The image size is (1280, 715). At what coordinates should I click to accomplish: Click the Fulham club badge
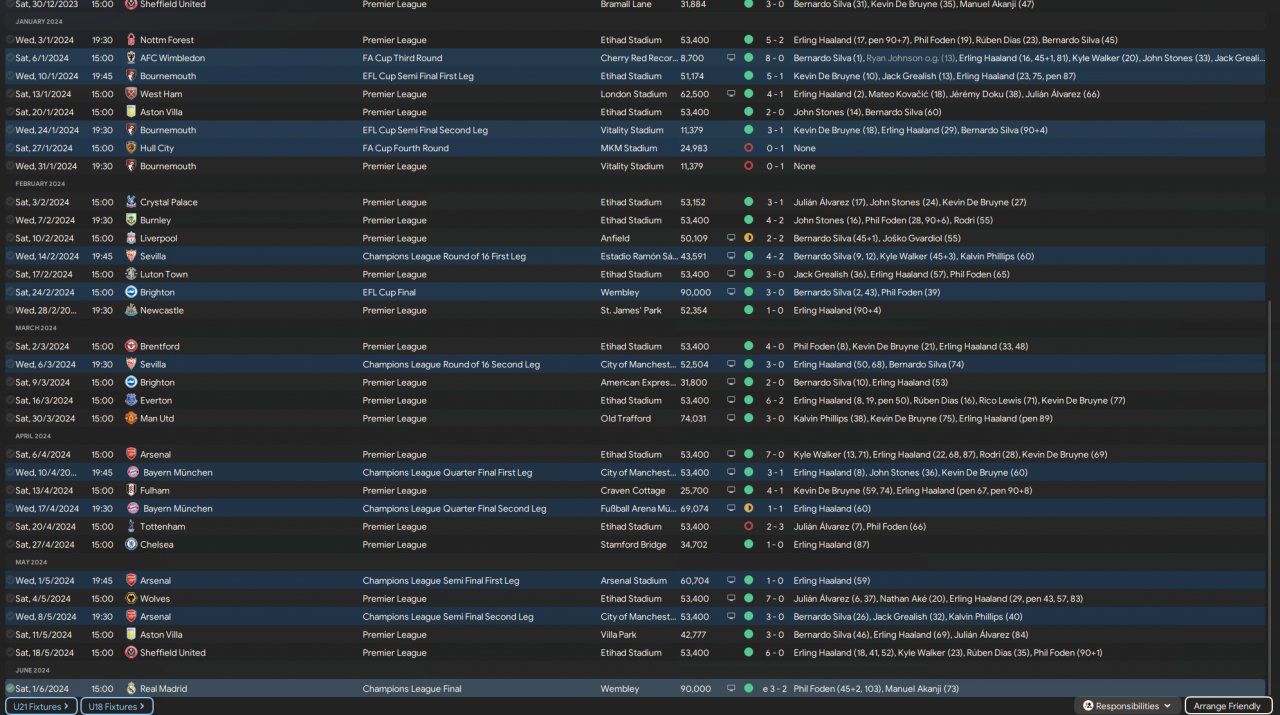[131, 490]
